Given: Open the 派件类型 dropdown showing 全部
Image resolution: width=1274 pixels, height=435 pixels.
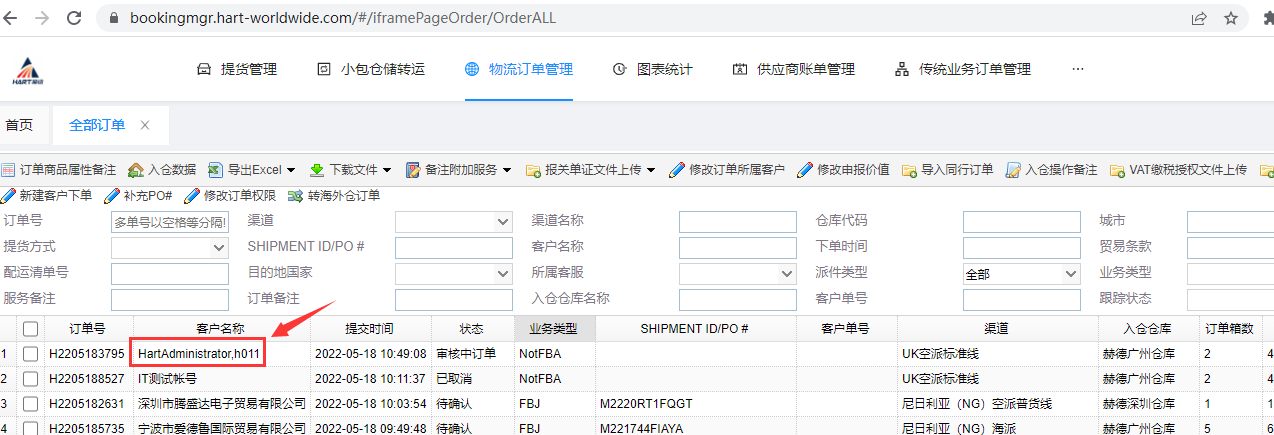Looking at the screenshot, I should point(1021,274).
